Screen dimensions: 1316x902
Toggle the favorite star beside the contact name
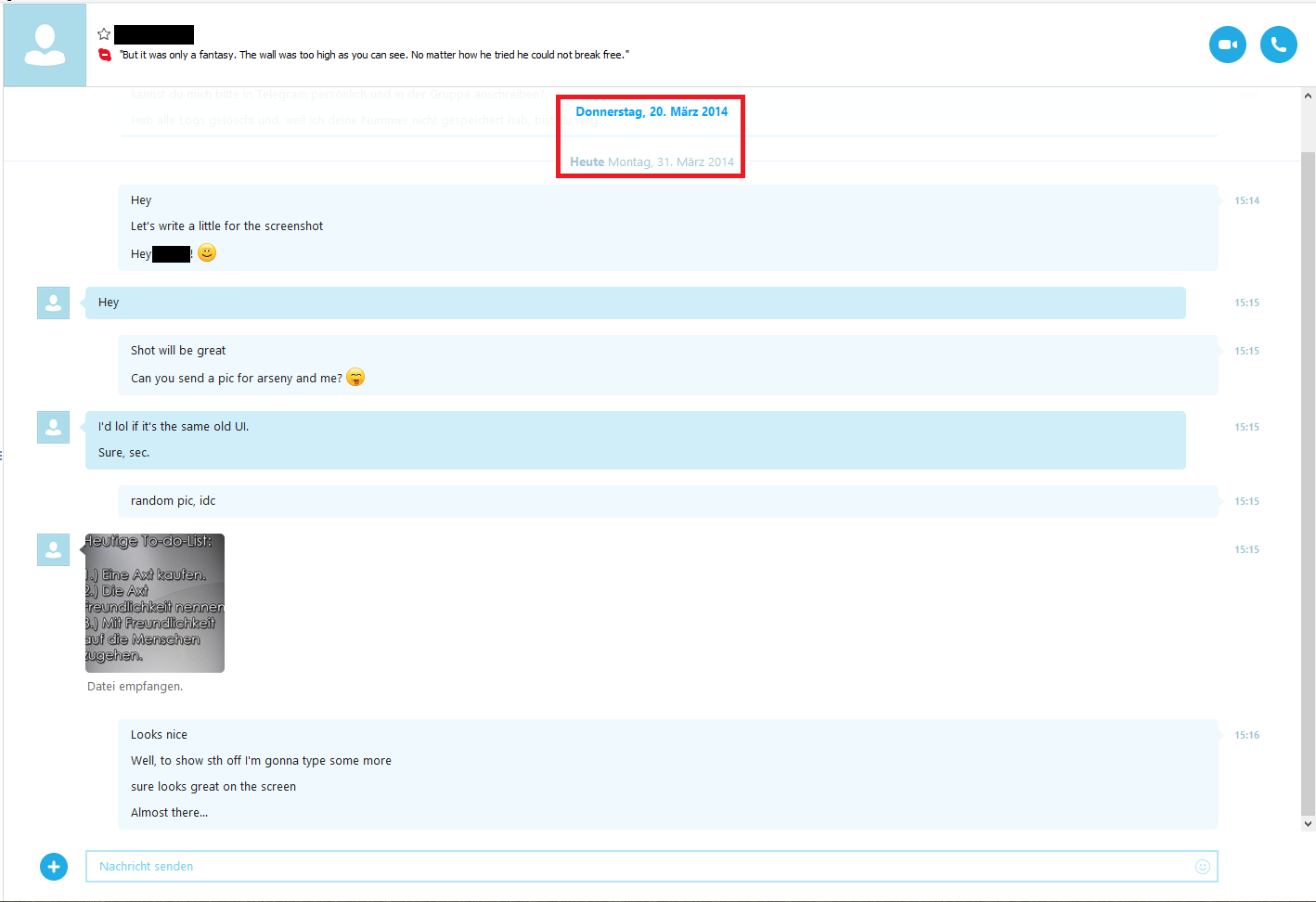point(104,34)
